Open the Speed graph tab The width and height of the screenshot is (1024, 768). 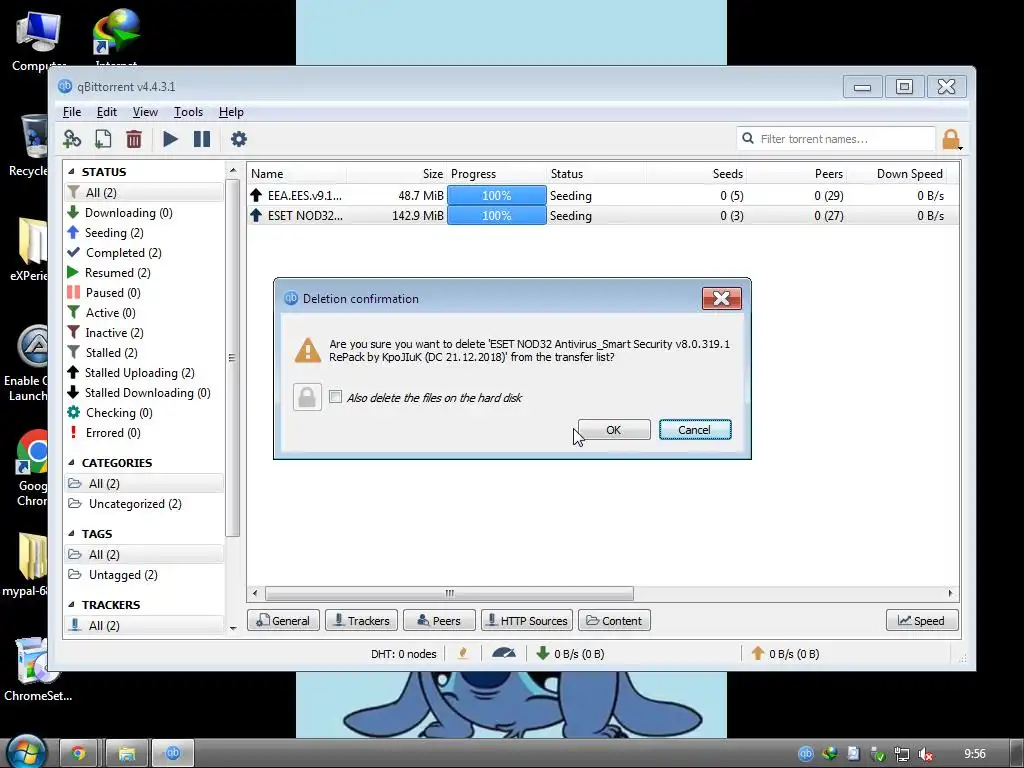coord(922,620)
